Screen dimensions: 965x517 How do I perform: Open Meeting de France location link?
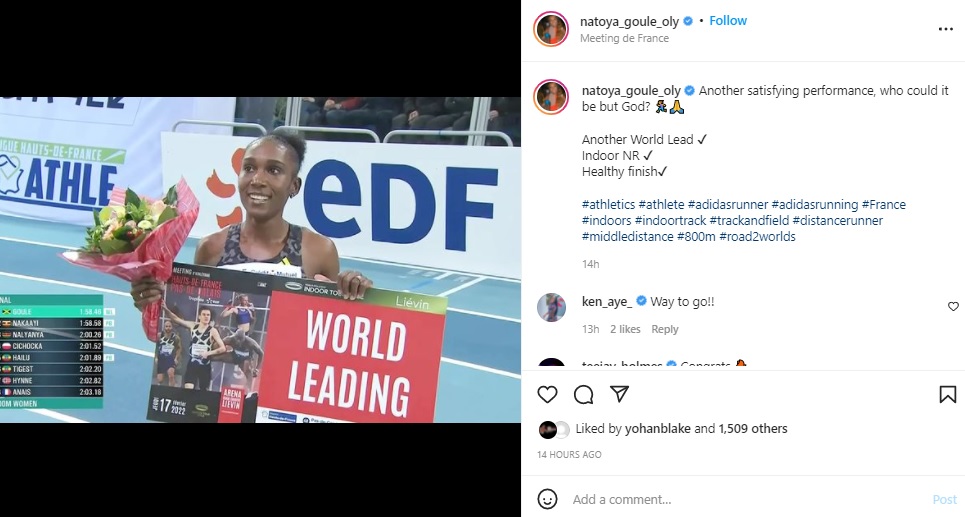point(624,38)
